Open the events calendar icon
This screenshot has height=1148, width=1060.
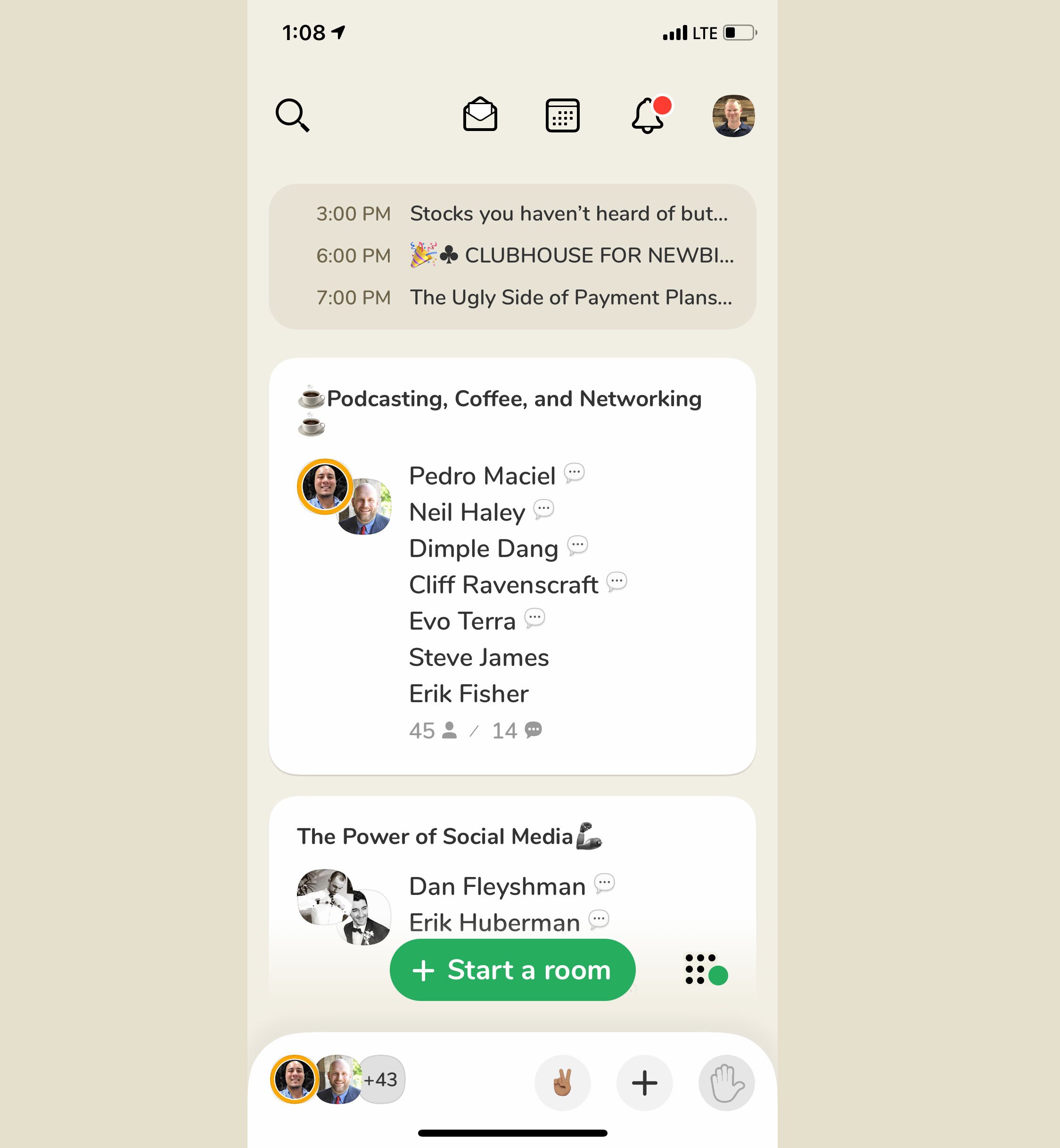(x=562, y=115)
